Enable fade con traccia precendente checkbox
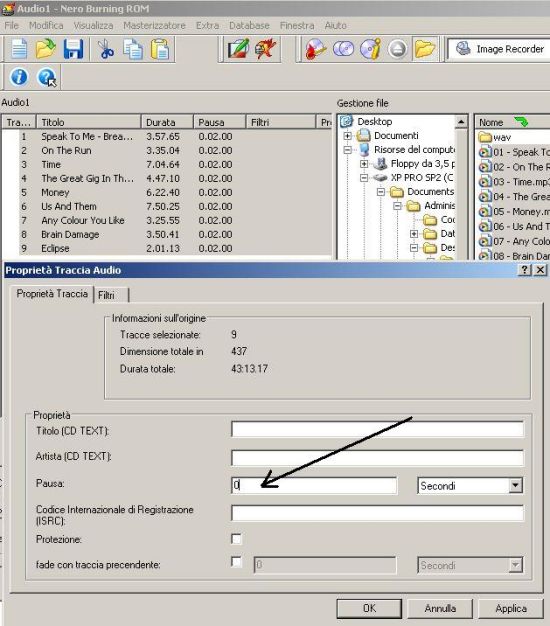This screenshot has width=550, height=626. [x=236, y=562]
